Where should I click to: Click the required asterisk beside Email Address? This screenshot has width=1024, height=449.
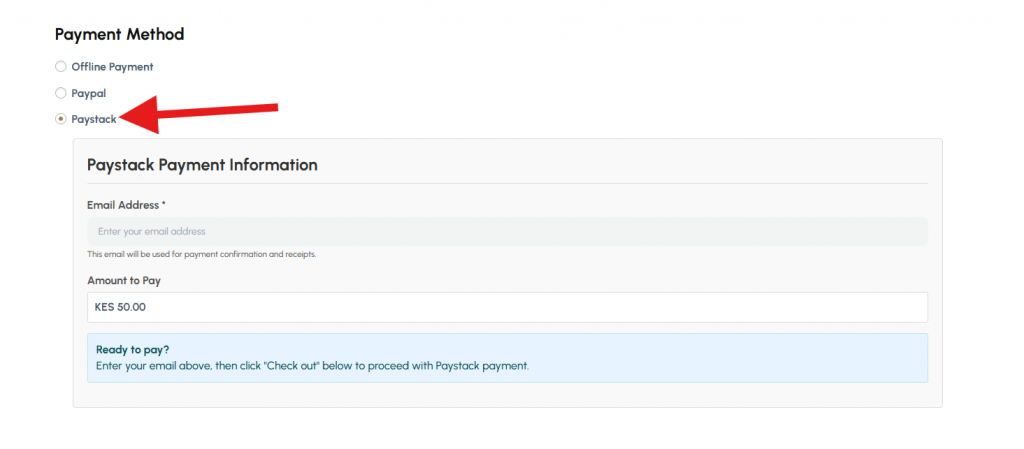click(x=164, y=204)
